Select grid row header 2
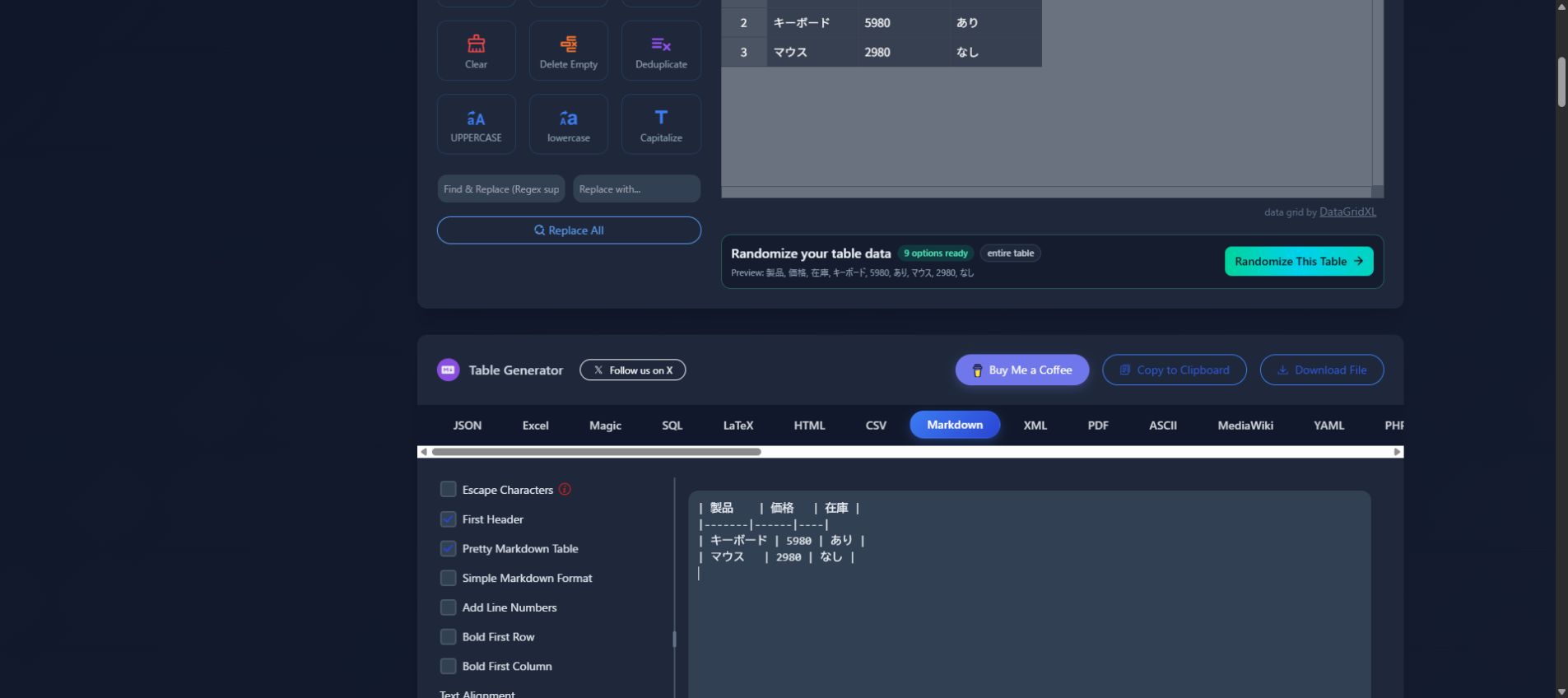Viewport: 1568px width, 698px height. click(x=744, y=23)
